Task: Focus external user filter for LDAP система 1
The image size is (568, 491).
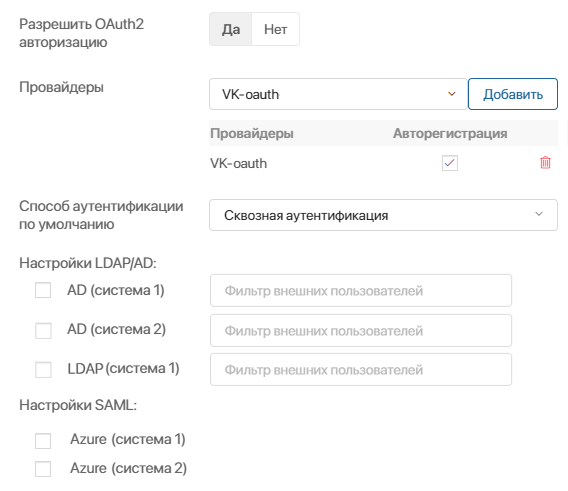Action: [x=361, y=370]
